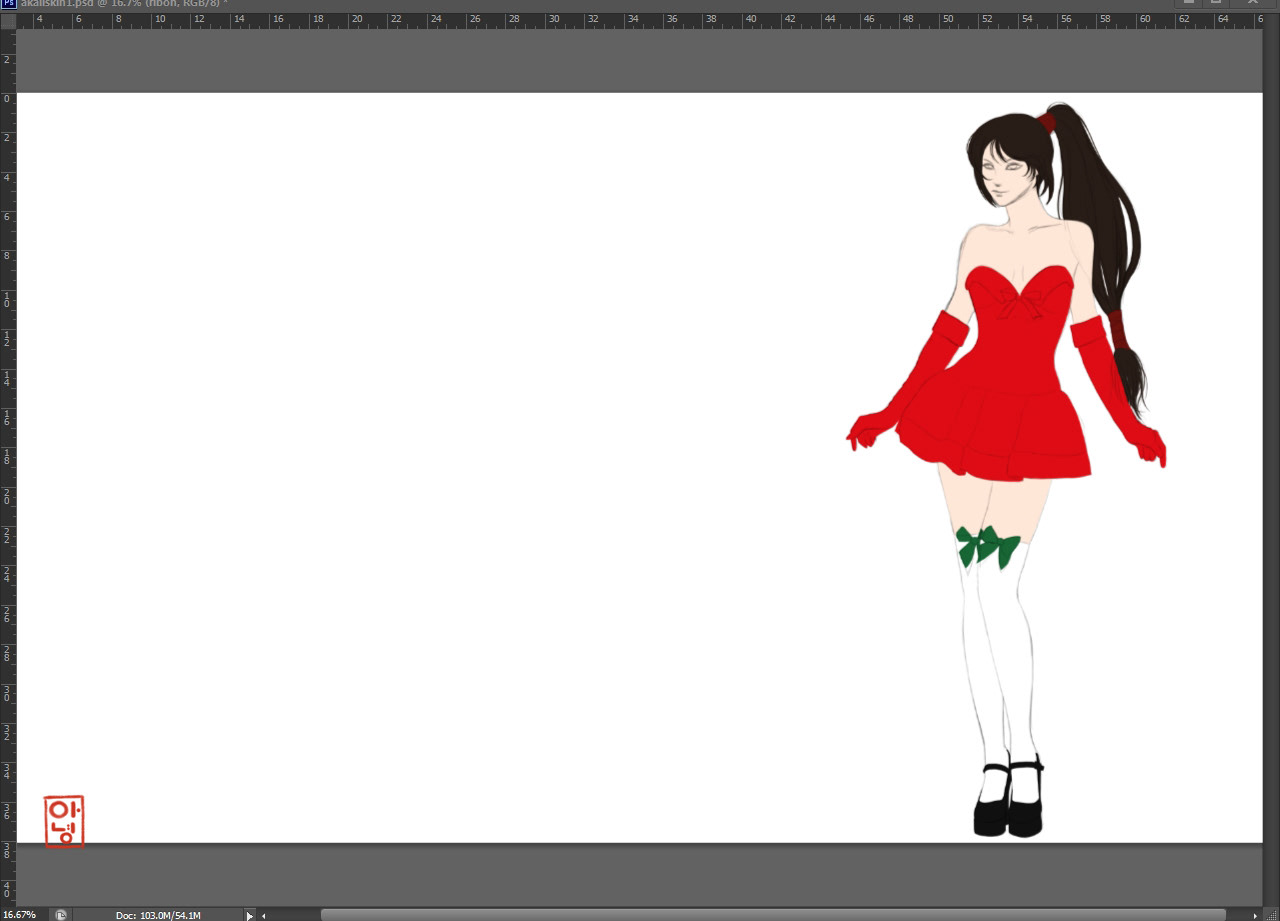Click the horizontal scrollbar left arrow

click(264, 915)
